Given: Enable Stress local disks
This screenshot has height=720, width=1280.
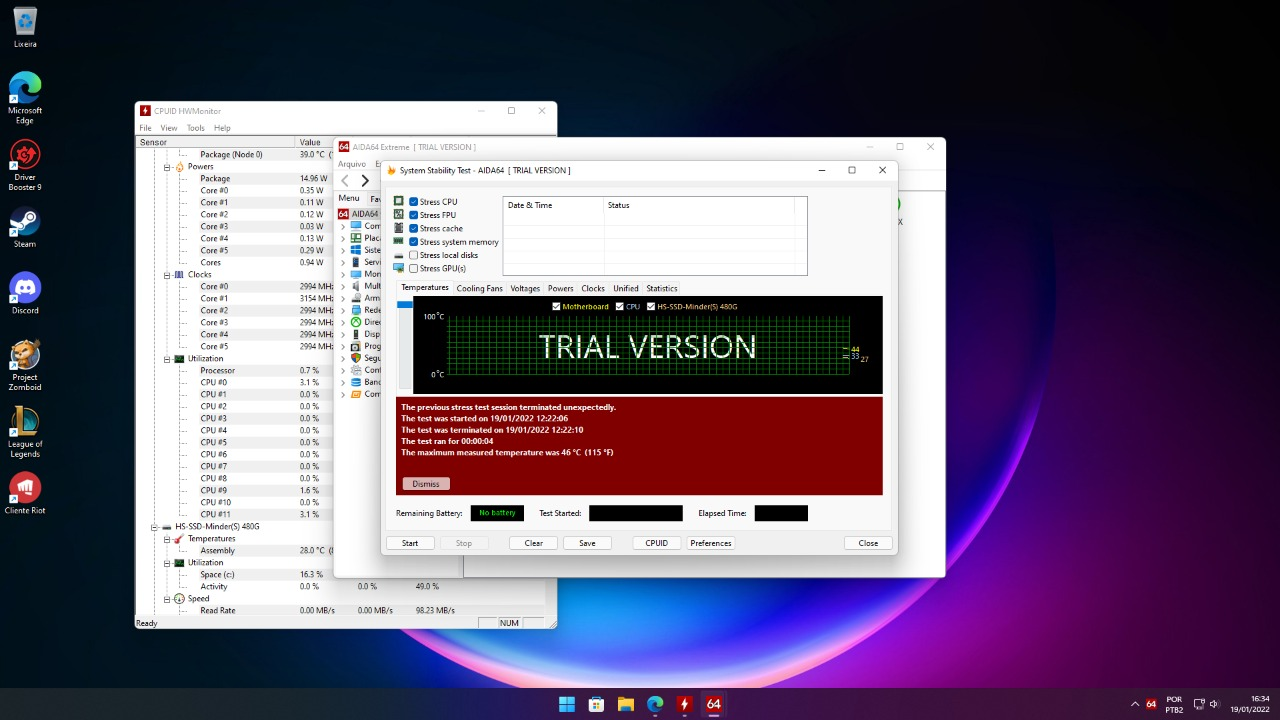Looking at the screenshot, I should pyautogui.click(x=414, y=256).
